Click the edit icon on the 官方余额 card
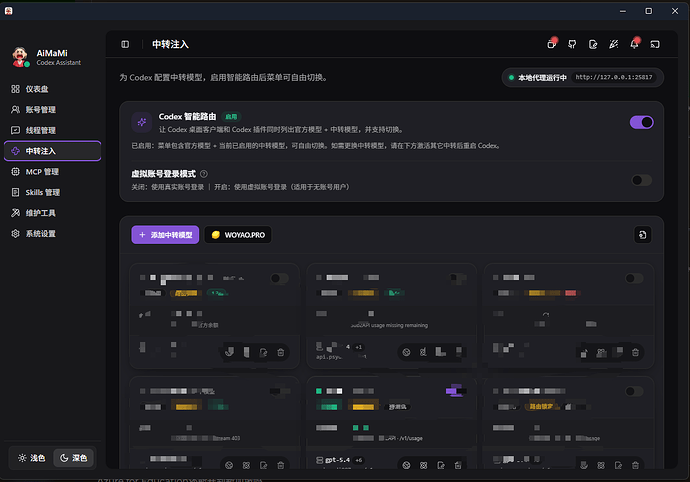Image resolution: width=690 pixels, height=482 pixels. click(264, 353)
